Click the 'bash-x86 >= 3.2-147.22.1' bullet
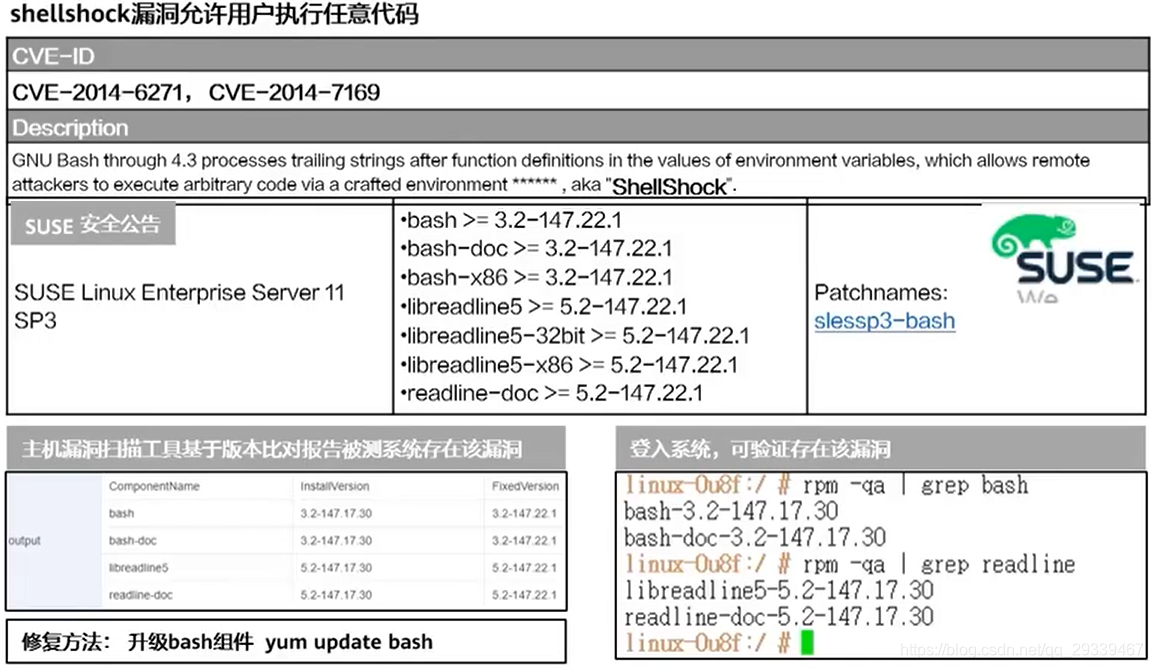This screenshot has height=668, width=1153. (536, 277)
